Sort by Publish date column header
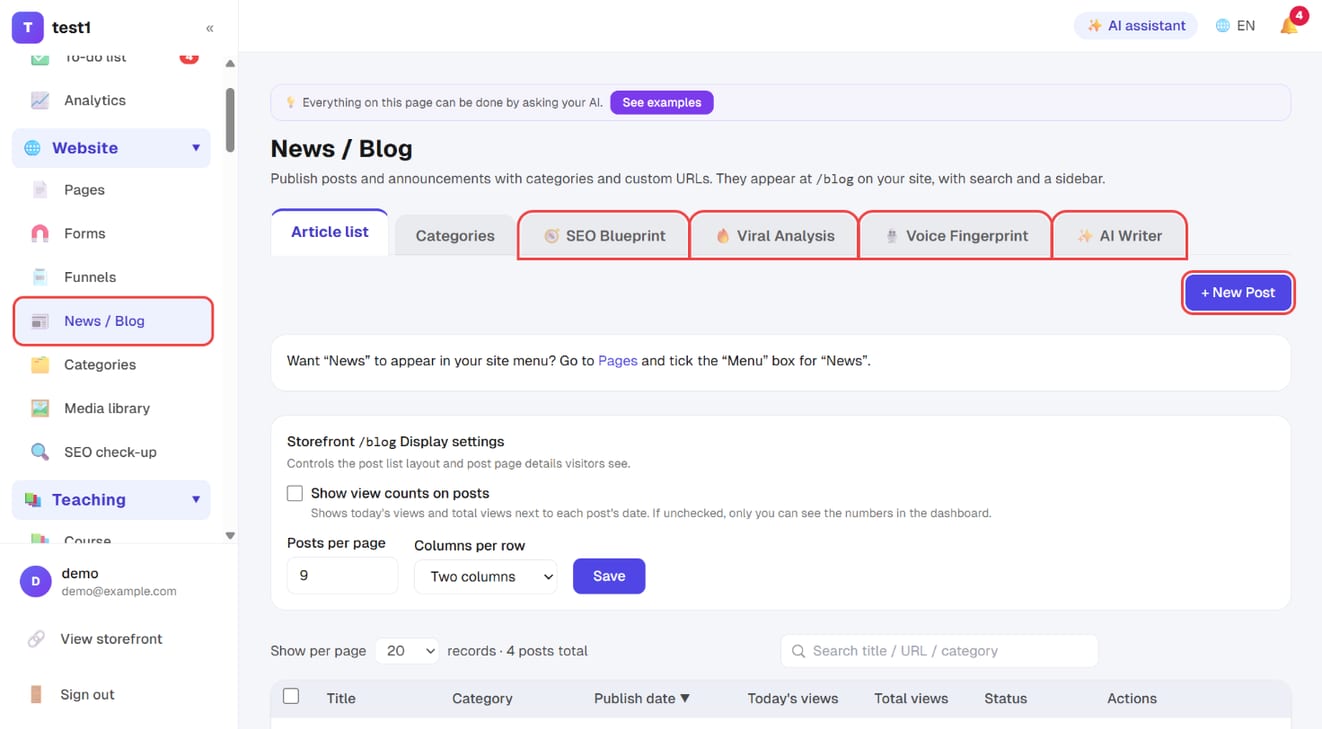 tap(642, 698)
